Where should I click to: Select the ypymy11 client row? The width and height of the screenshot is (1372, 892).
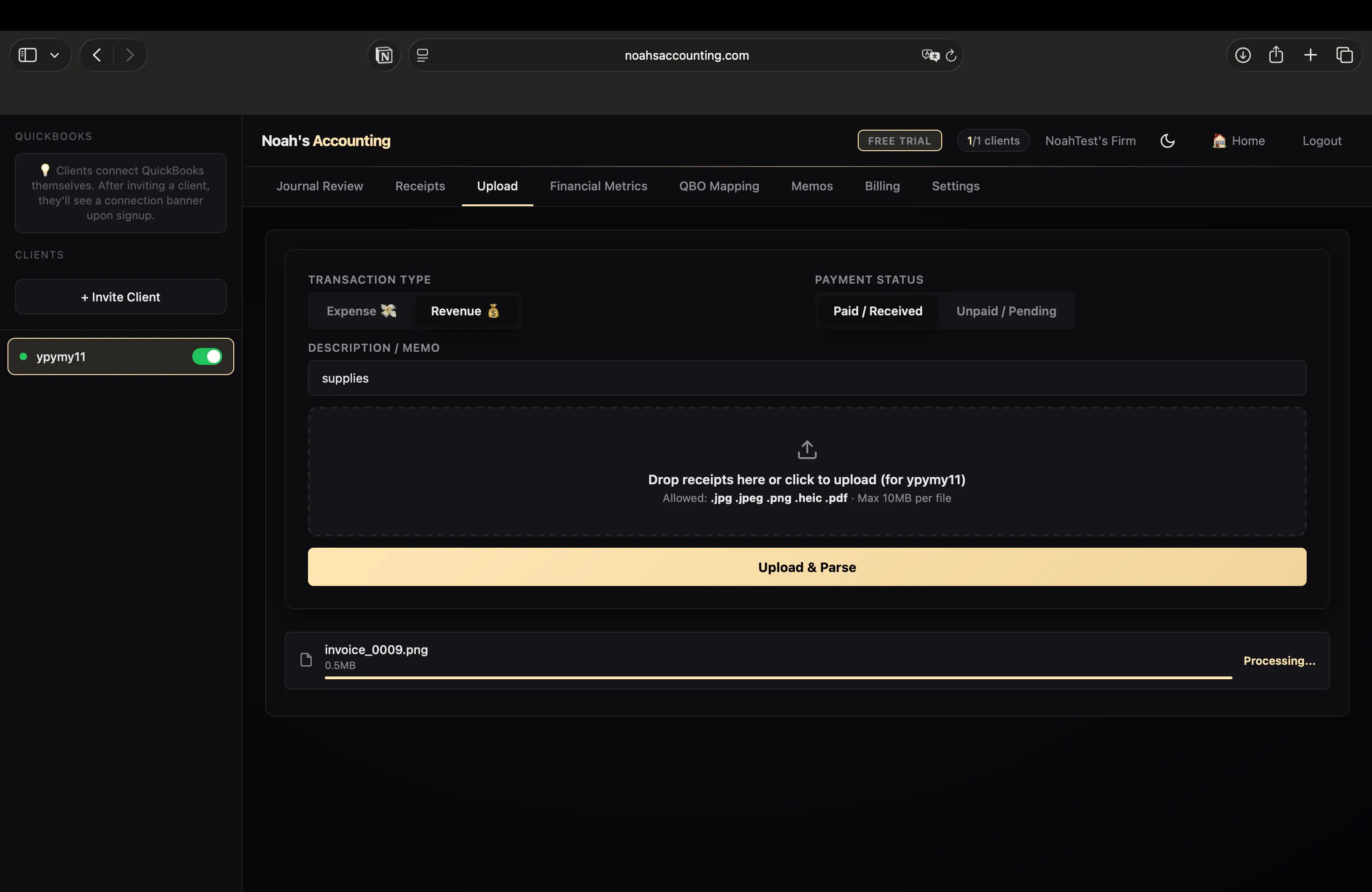pos(120,357)
